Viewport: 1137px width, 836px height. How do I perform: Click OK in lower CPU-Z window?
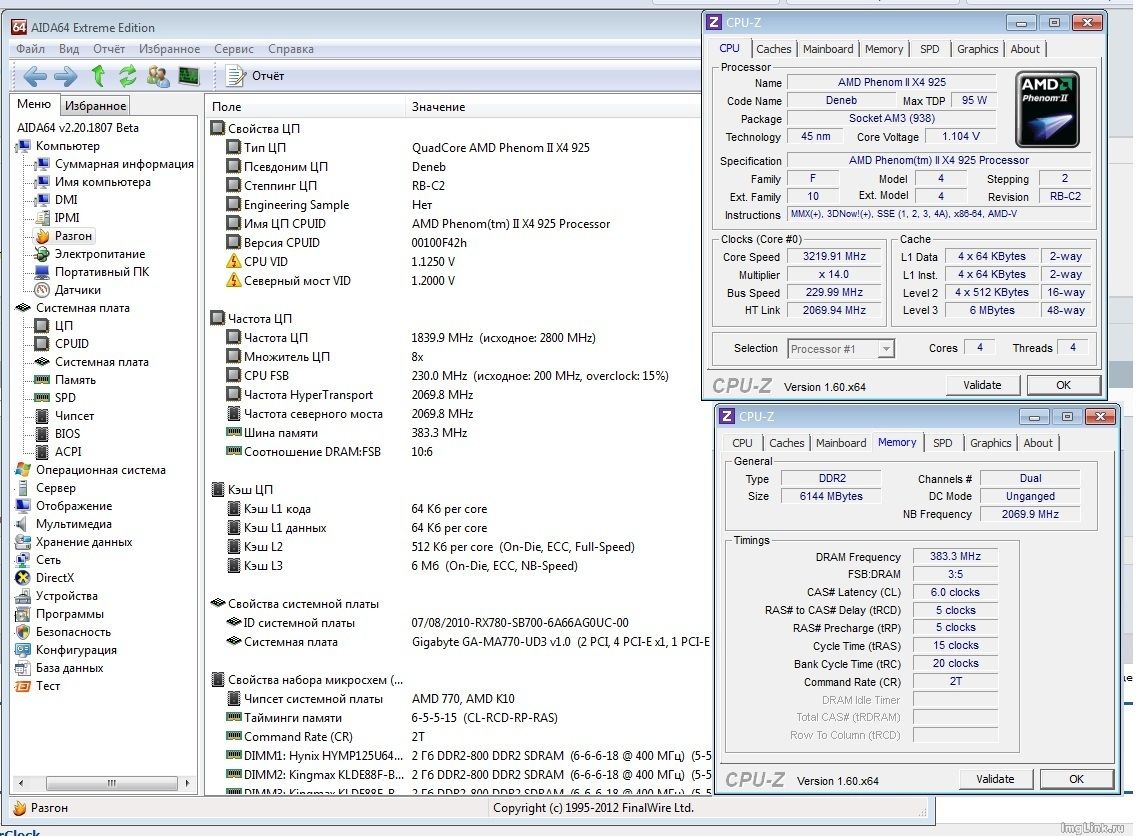pos(1077,779)
